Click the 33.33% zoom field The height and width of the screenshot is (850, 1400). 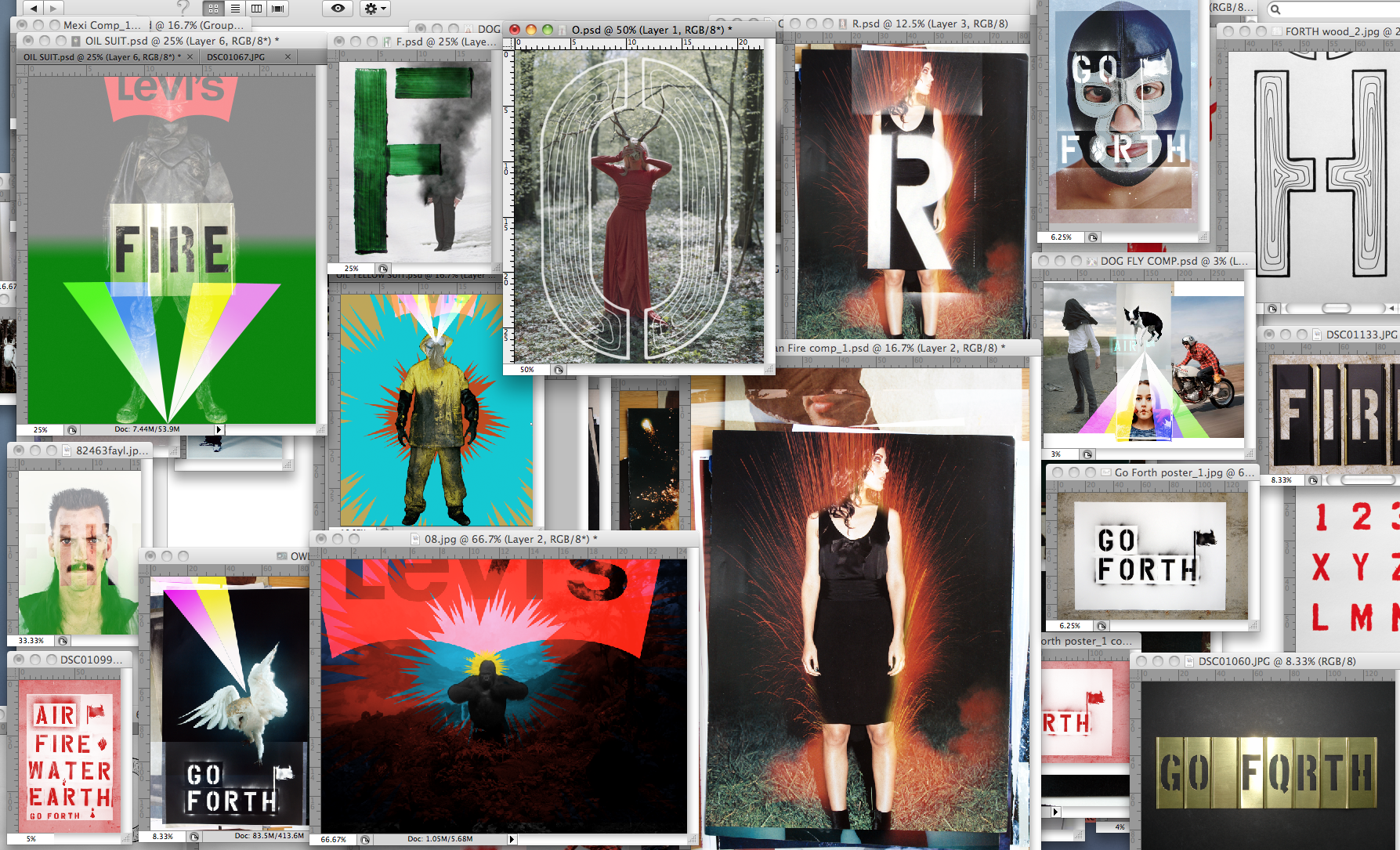tap(31, 640)
